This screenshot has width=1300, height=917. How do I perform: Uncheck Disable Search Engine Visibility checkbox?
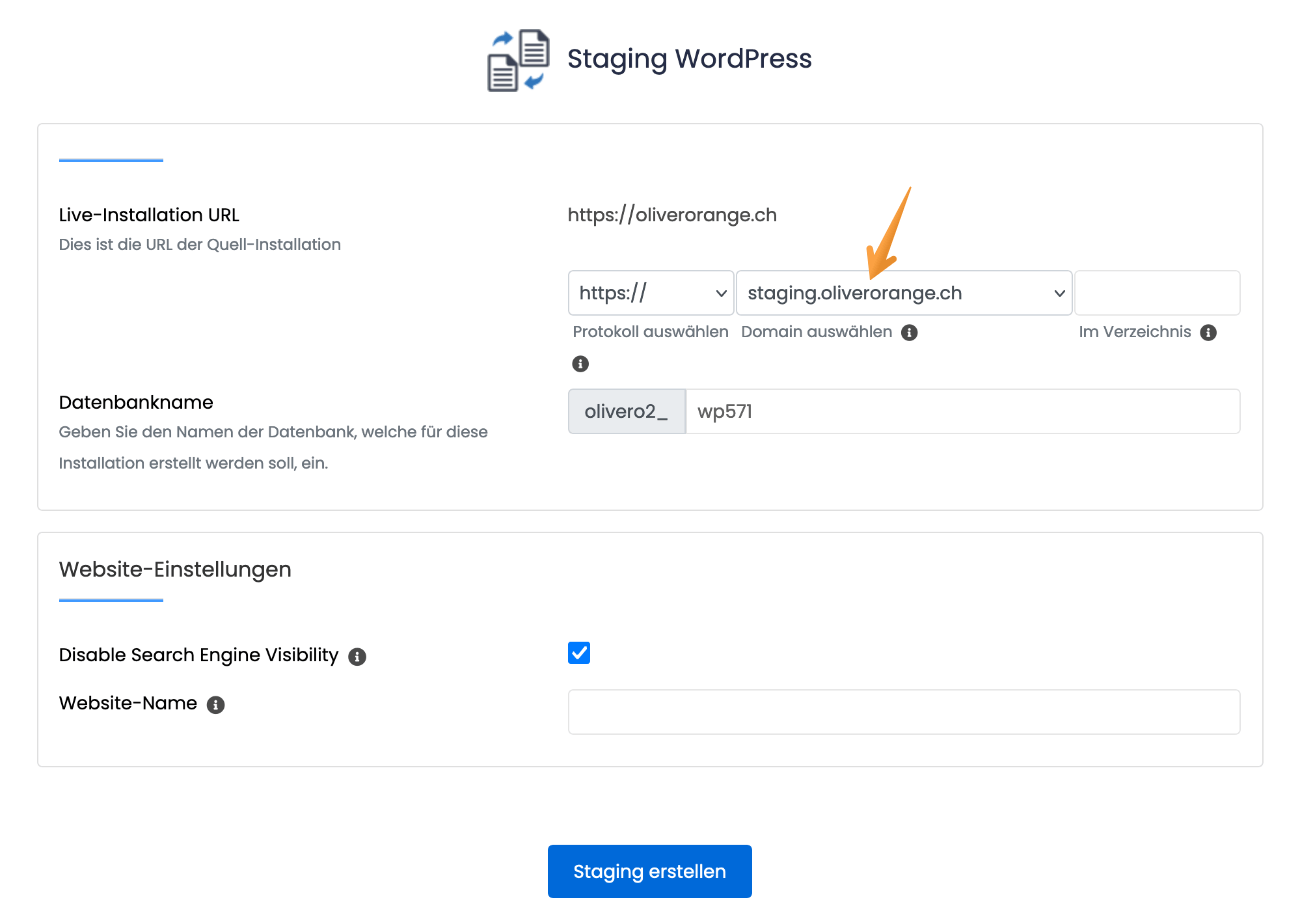click(x=579, y=653)
